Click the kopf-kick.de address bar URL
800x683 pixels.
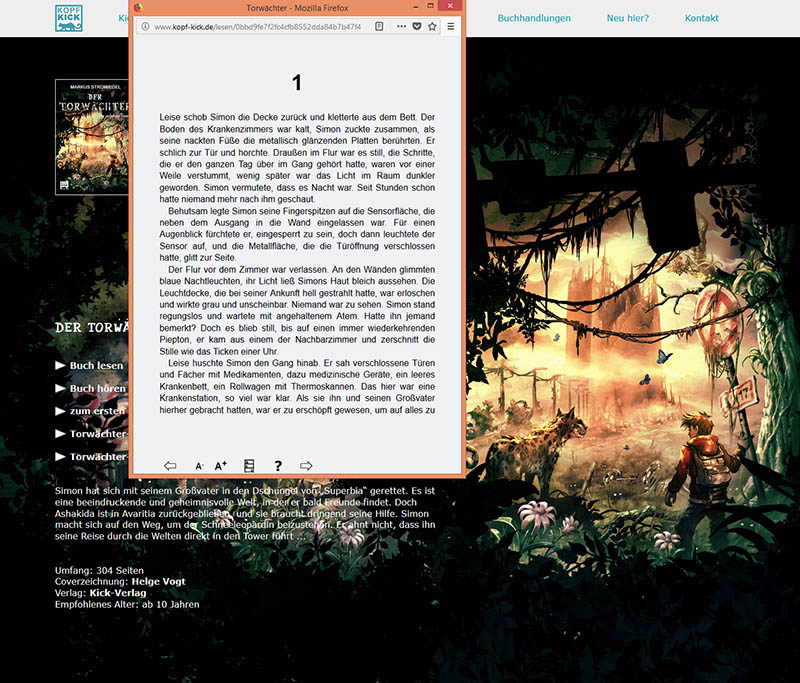(x=258, y=27)
